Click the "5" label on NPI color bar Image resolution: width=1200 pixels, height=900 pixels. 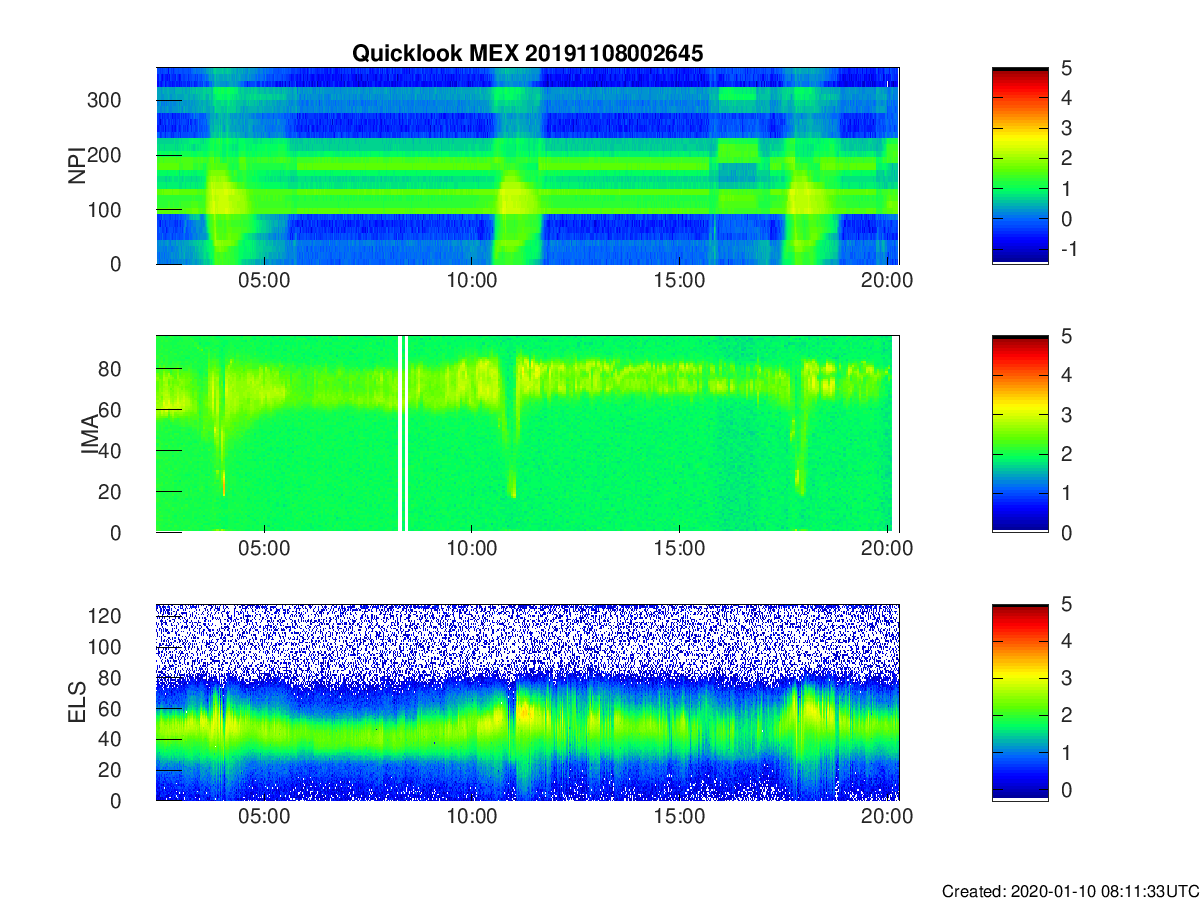coord(1066,68)
